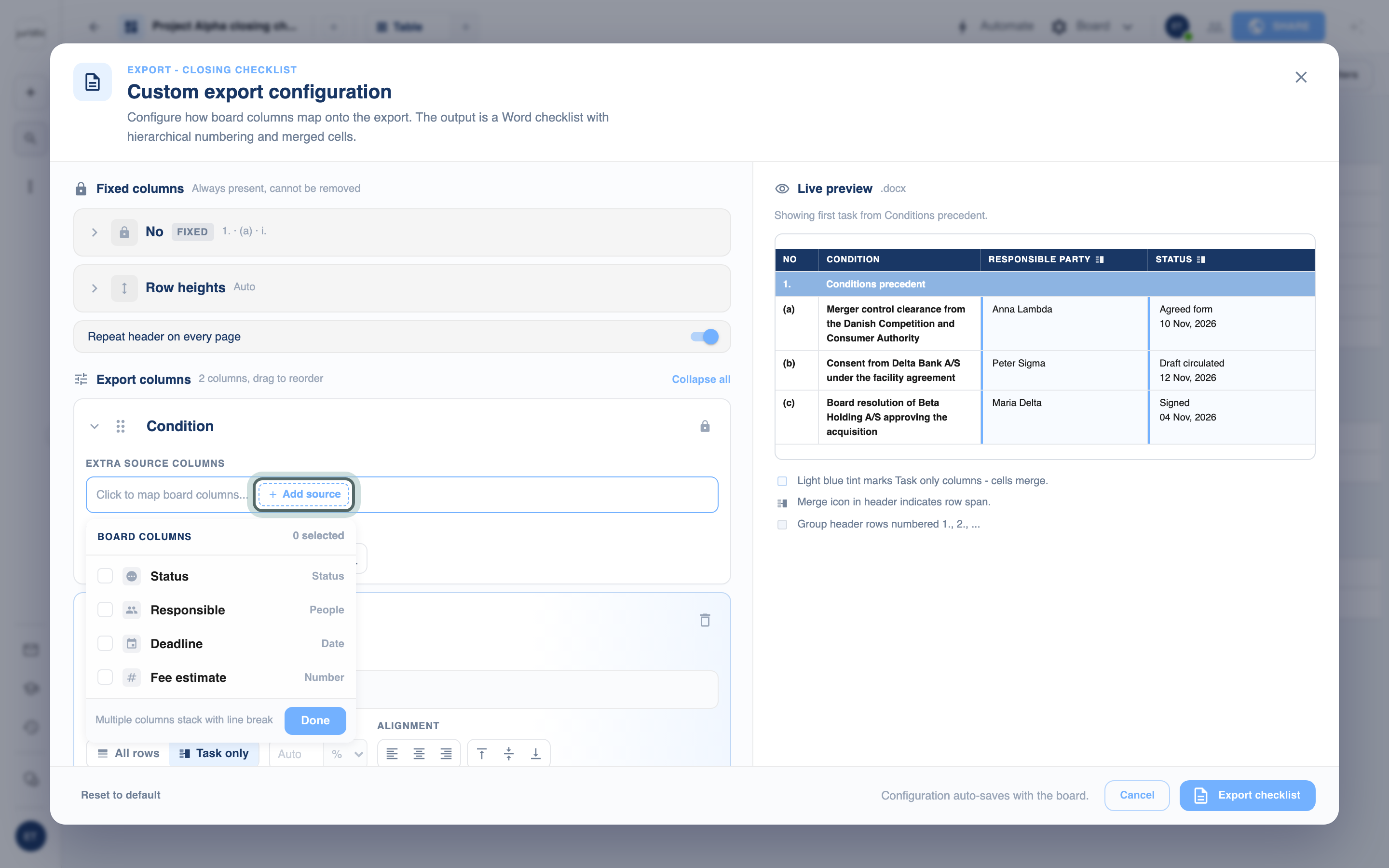The height and width of the screenshot is (868, 1389).
Task: Click the Export columns sliders icon
Action: 81,379
